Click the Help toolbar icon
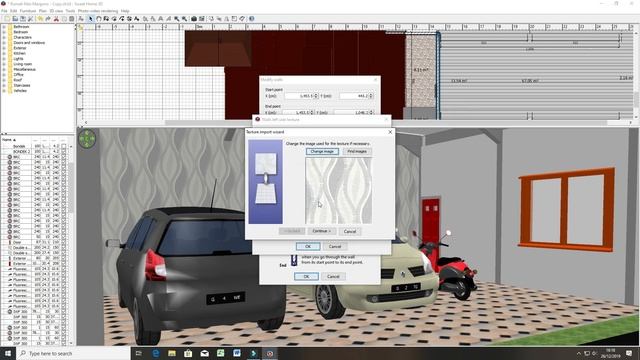 [251, 19]
